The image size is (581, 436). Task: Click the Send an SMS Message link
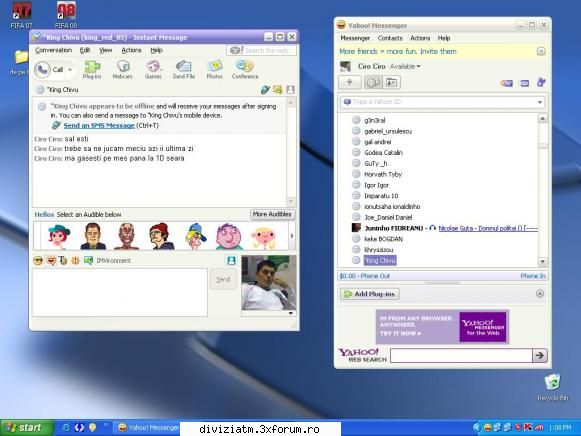(x=99, y=126)
